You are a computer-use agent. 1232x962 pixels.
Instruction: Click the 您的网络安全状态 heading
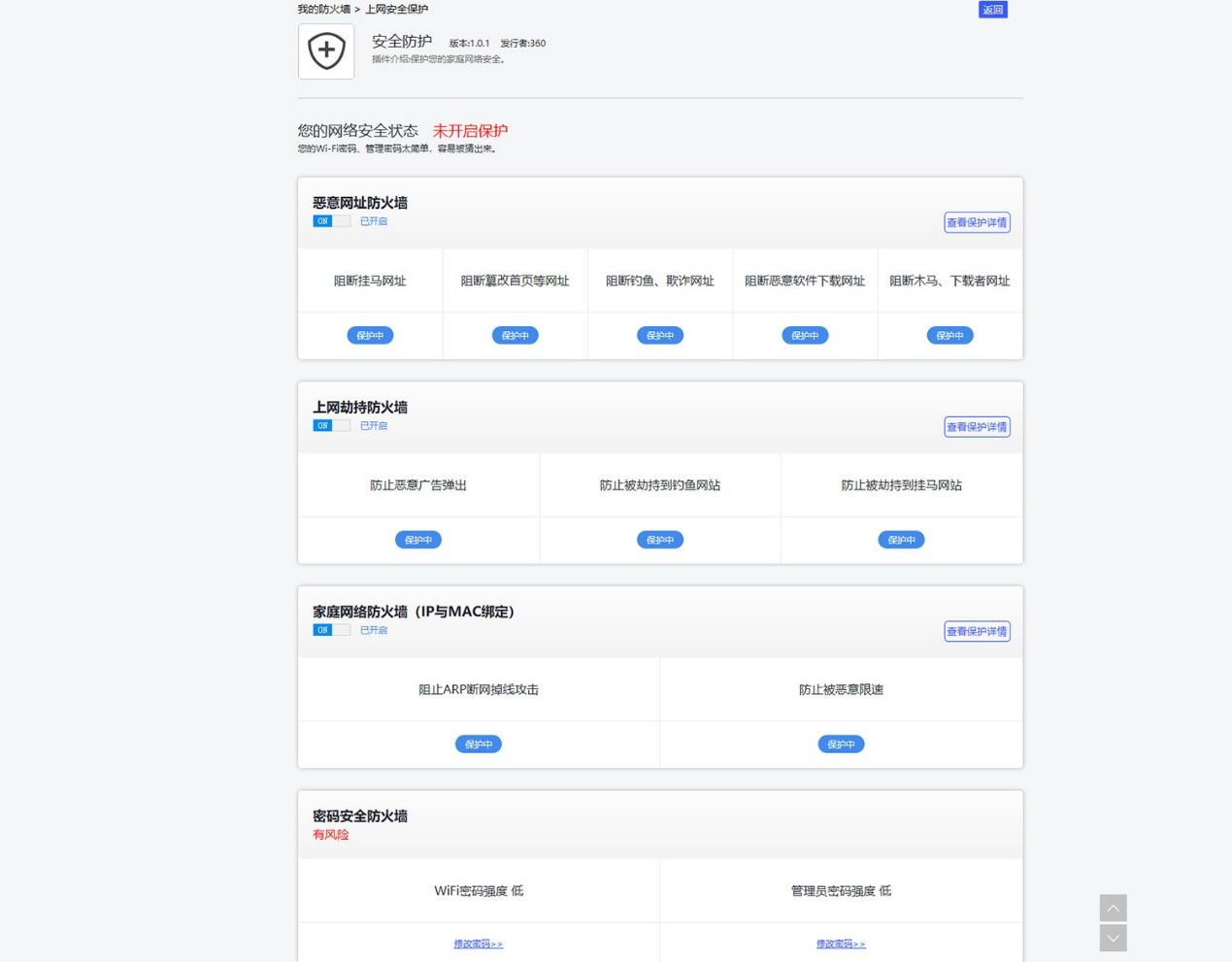point(358,131)
